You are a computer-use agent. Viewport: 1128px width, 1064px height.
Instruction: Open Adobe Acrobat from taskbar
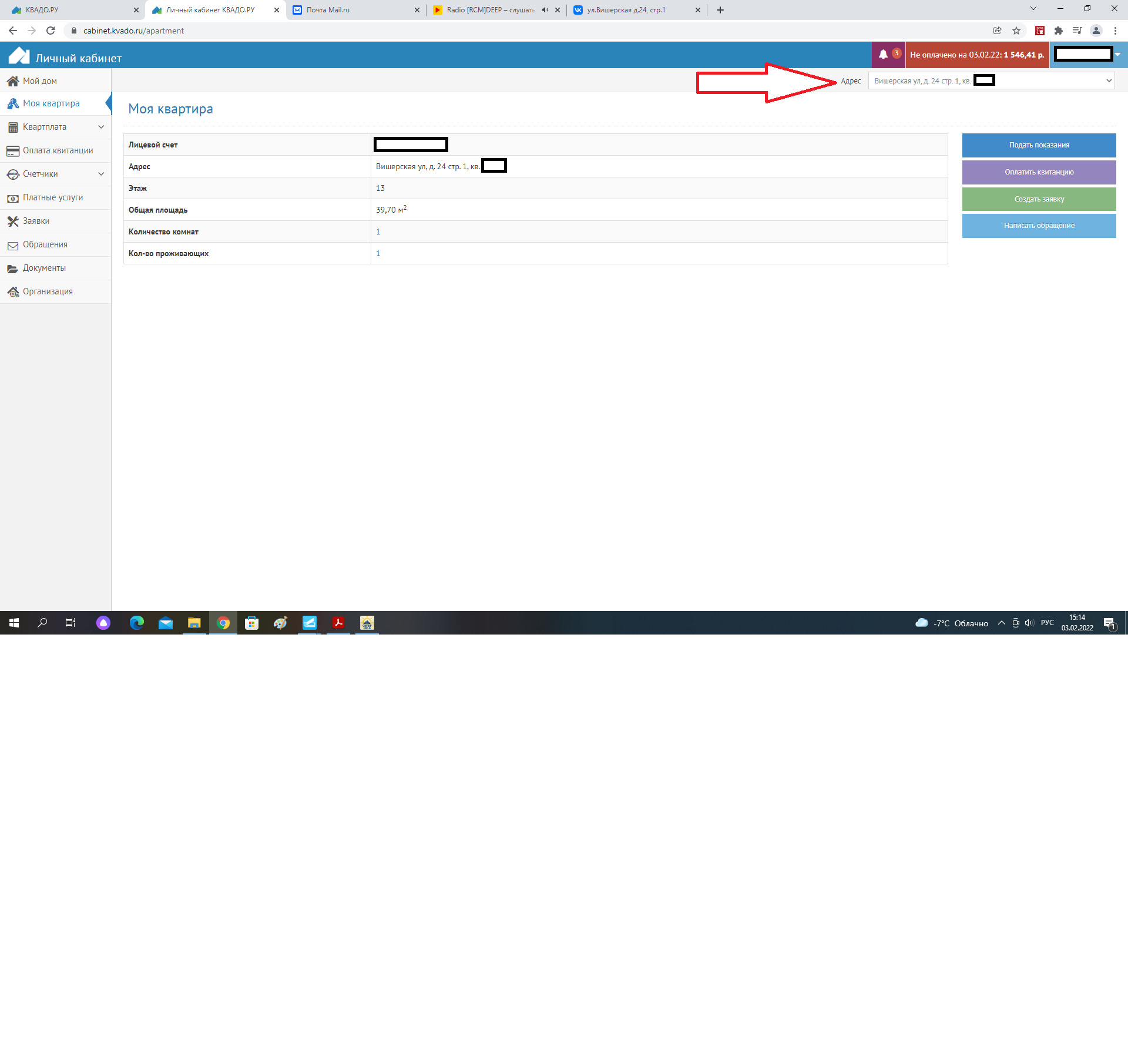pyautogui.click(x=338, y=623)
